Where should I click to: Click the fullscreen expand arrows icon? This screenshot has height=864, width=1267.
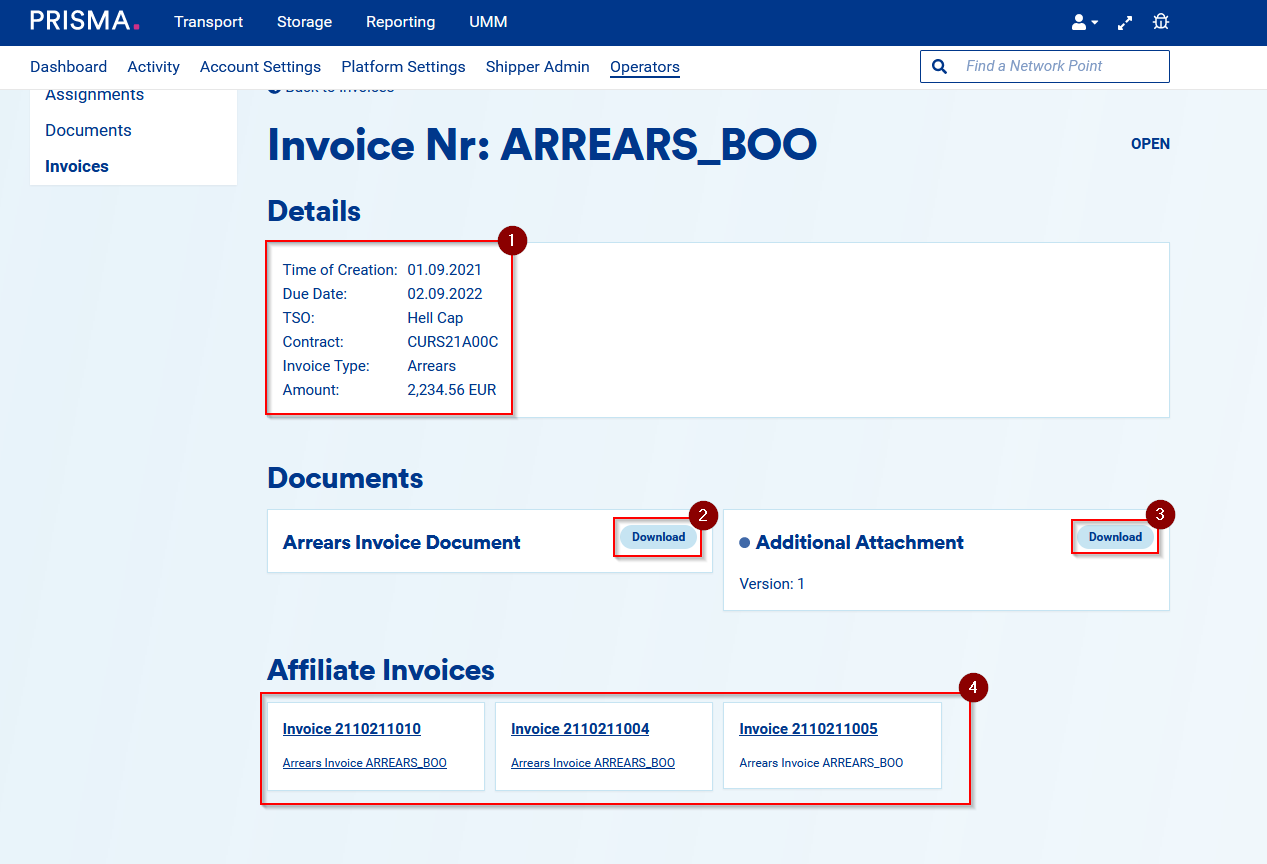tap(1125, 22)
